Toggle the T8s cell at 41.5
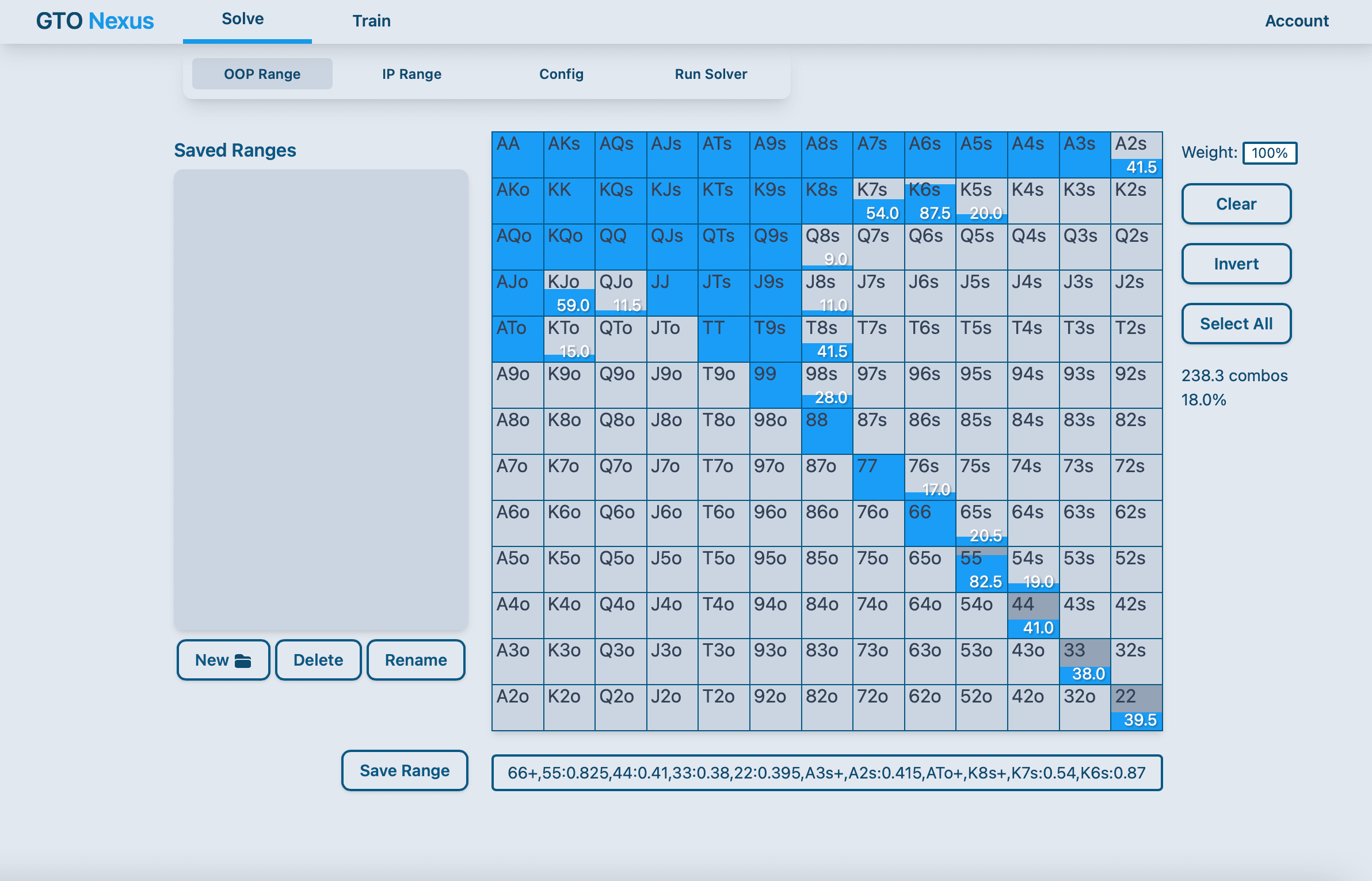 point(827,339)
